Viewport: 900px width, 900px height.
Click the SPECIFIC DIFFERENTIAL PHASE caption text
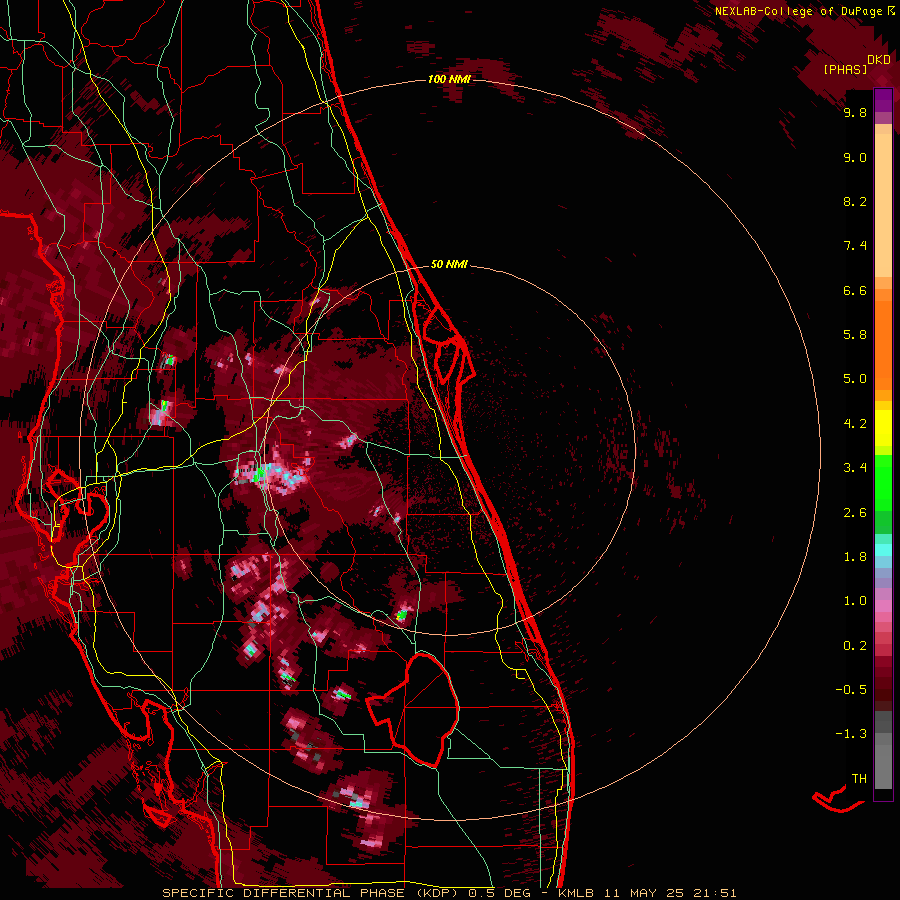285,893
